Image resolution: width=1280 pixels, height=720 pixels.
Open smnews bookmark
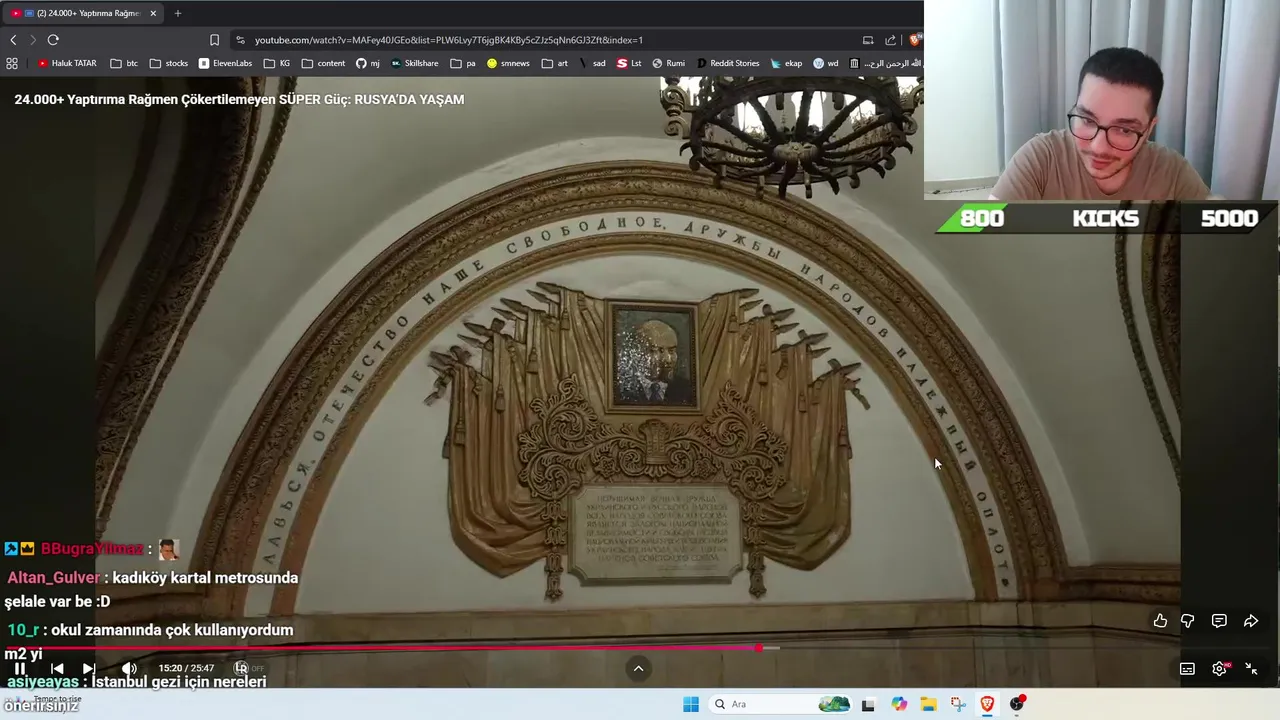(508, 63)
